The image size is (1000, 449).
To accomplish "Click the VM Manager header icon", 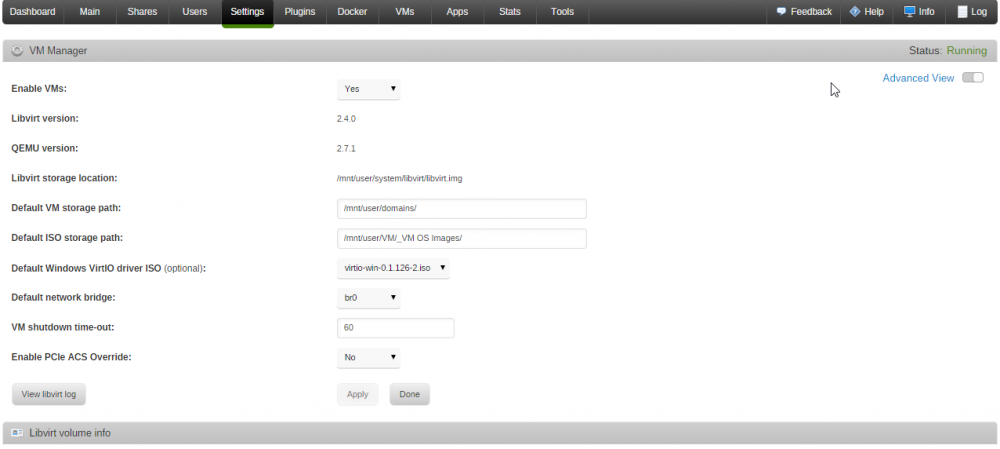I will (x=17, y=50).
